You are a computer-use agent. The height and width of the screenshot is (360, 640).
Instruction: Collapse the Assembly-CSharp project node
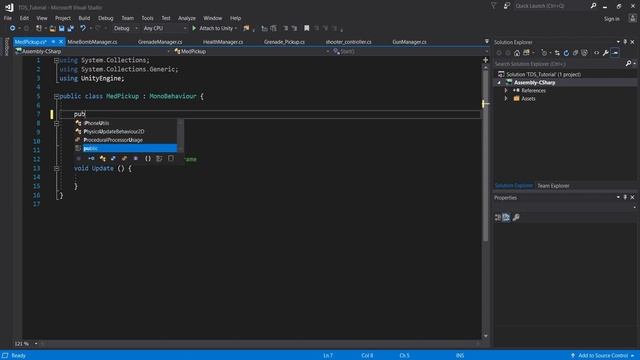(x=499, y=83)
